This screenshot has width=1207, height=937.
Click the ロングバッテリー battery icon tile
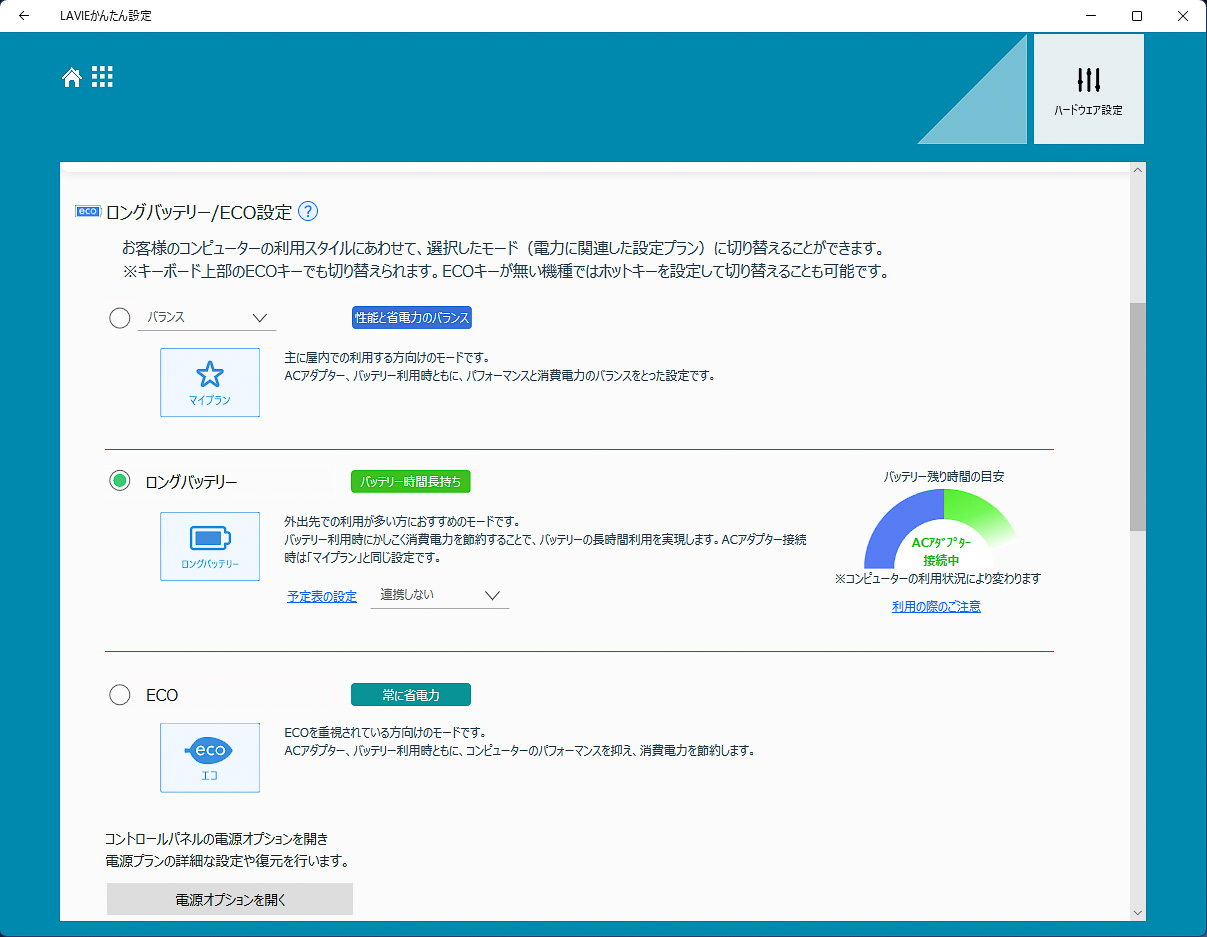[209, 546]
